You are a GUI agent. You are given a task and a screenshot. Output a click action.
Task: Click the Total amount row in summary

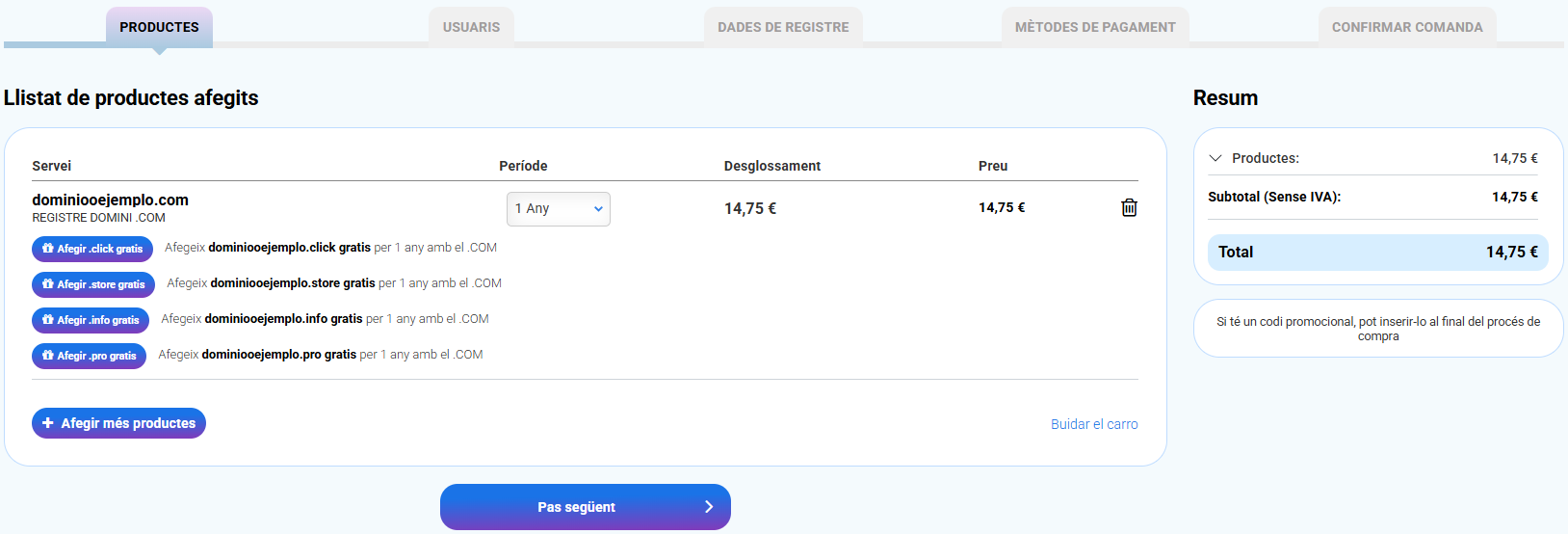click(x=1377, y=253)
